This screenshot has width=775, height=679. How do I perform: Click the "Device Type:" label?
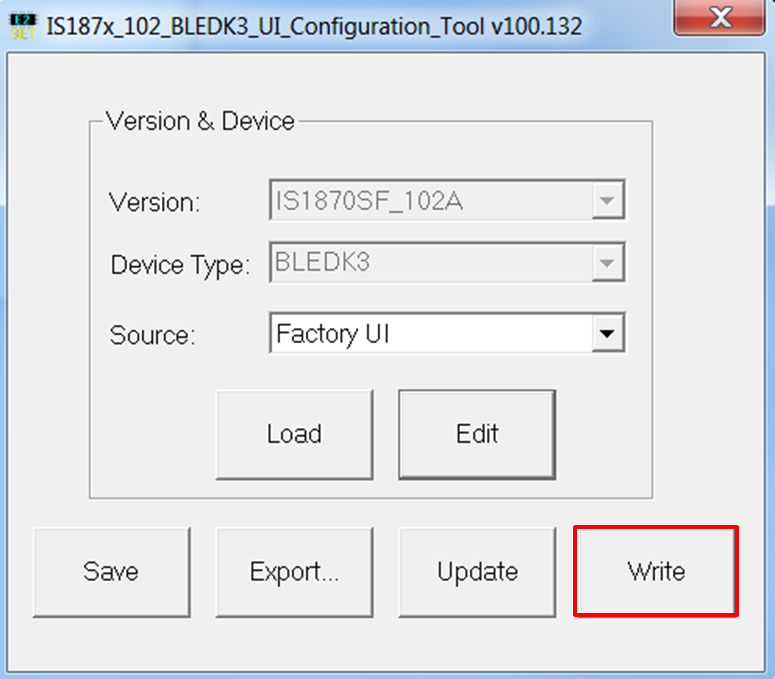[179, 266]
